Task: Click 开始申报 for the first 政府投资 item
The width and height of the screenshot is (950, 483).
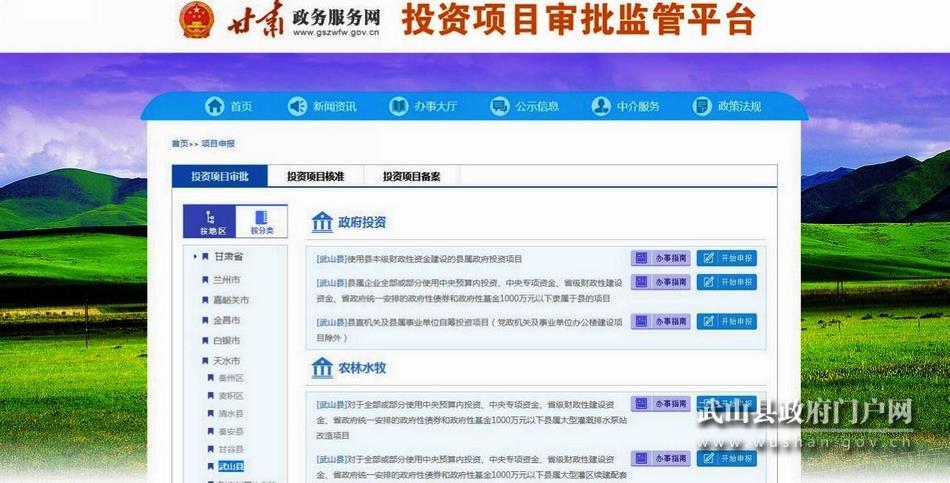Action: [x=727, y=258]
